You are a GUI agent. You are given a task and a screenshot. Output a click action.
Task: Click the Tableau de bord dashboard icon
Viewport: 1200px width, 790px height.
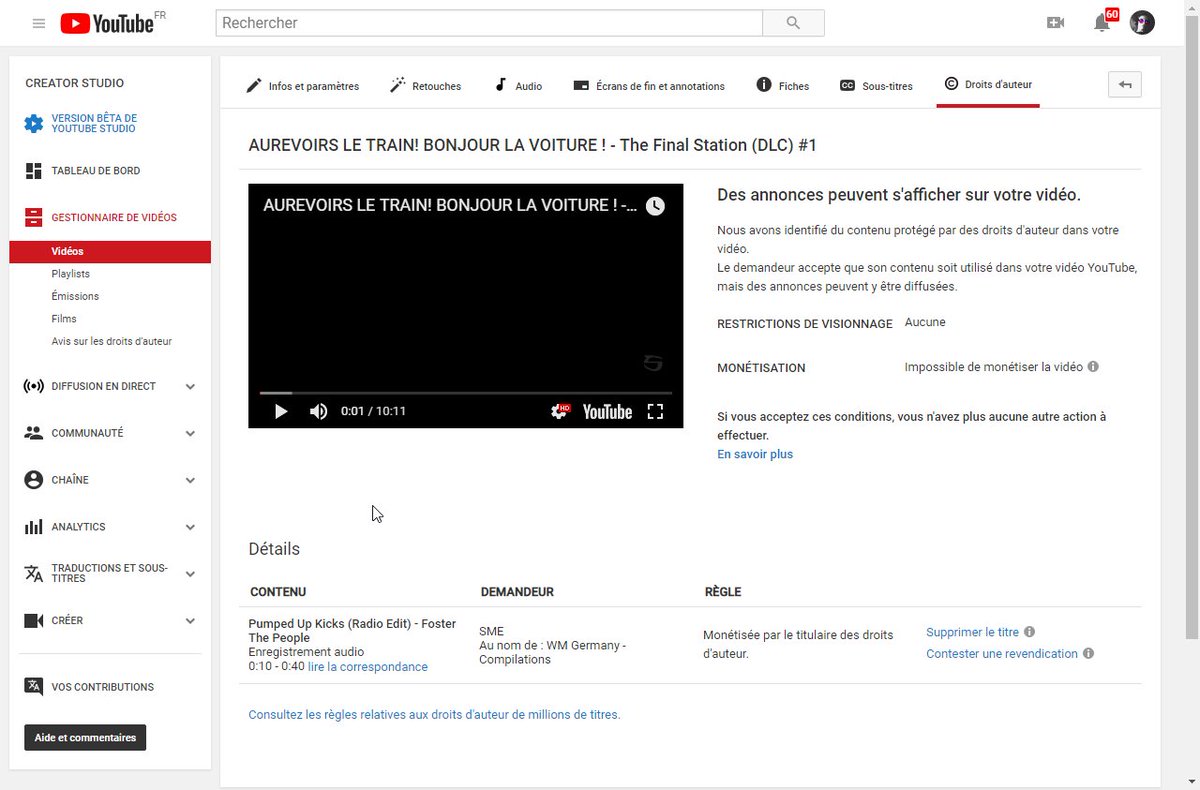tap(34, 171)
